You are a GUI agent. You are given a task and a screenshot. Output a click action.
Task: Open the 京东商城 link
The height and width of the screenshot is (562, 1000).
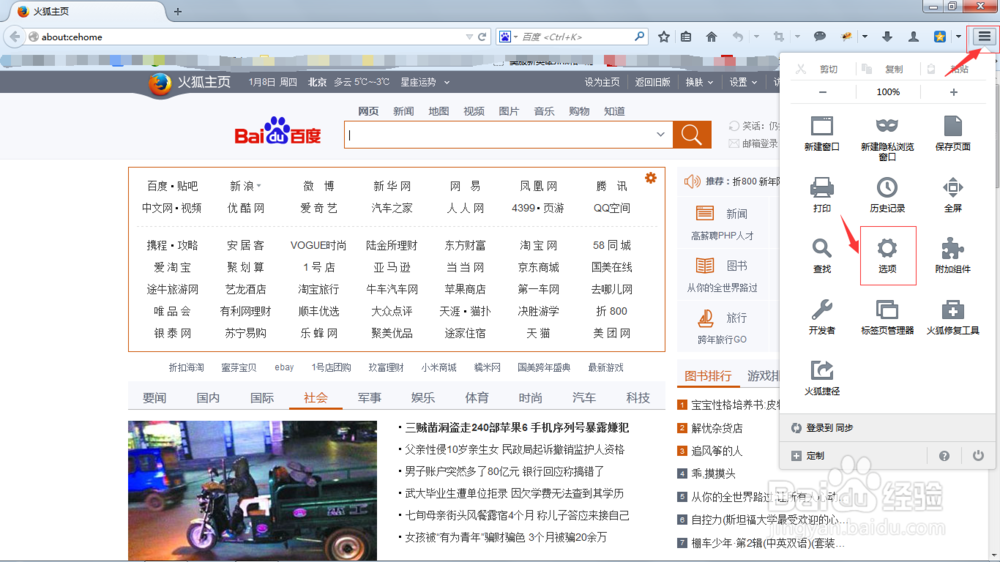point(538,267)
